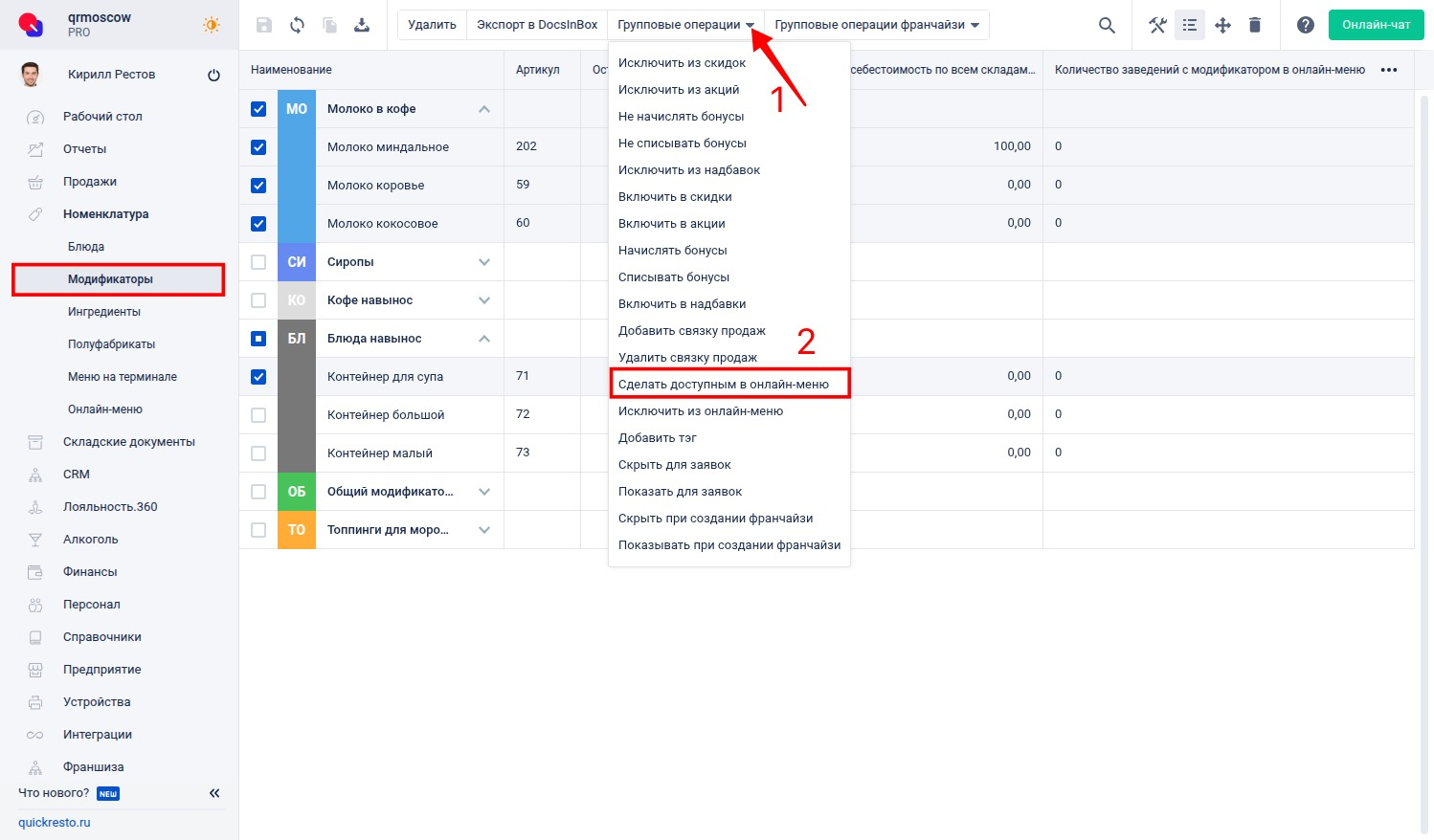Click the power logout icon
Viewport: 1434px width, 840px height.
coord(213,76)
